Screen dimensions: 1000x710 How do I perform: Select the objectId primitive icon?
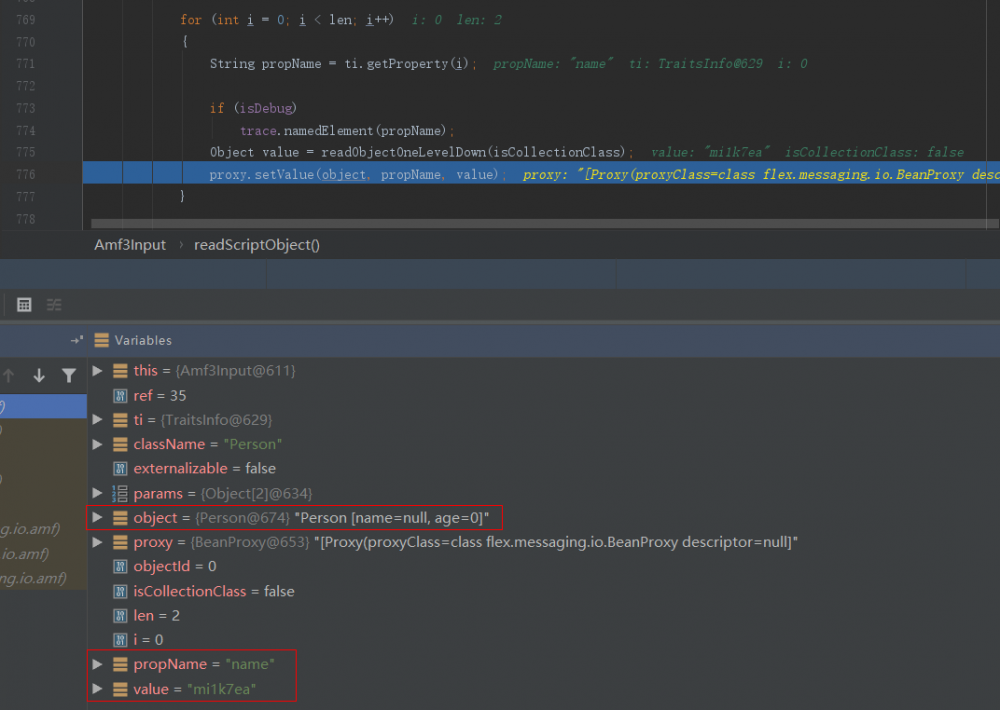pos(120,566)
